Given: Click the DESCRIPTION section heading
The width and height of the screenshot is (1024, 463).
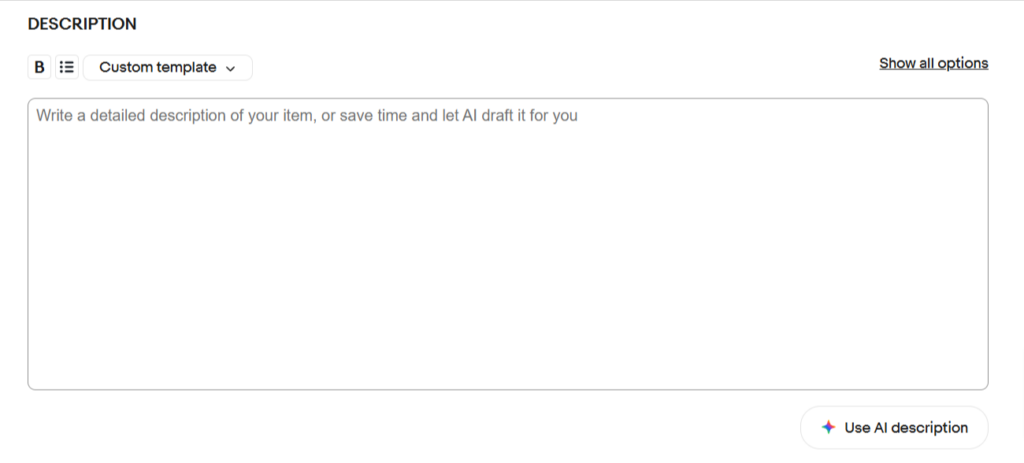Looking at the screenshot, I should [x=82, y=24].
